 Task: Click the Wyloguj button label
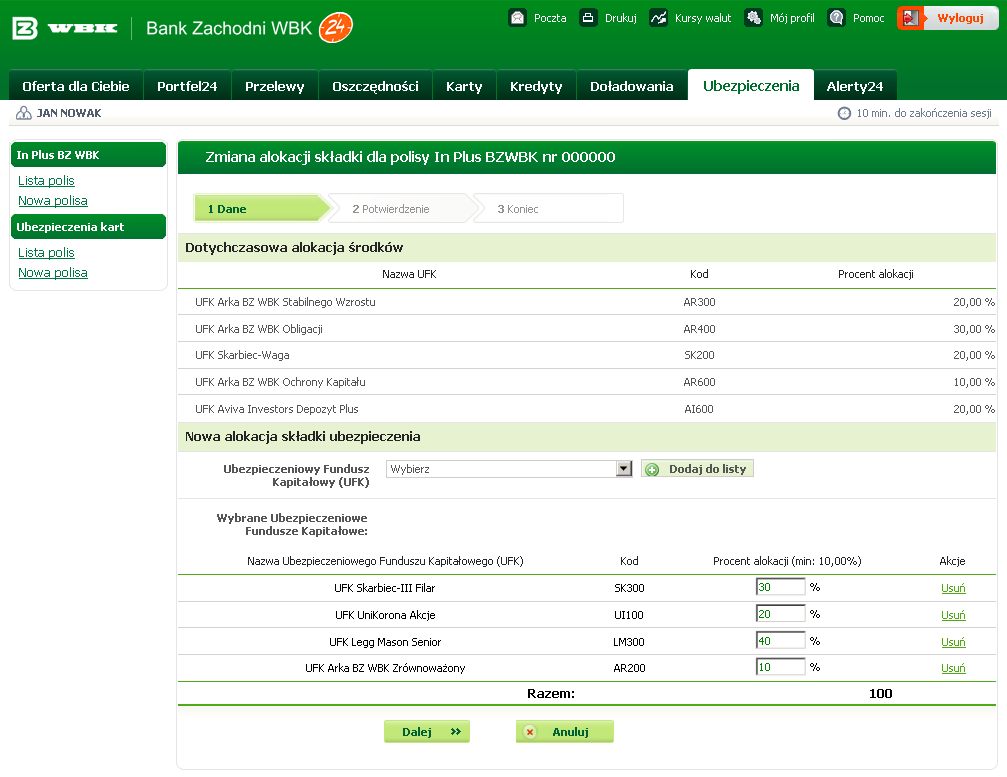(x=960, y=18)
